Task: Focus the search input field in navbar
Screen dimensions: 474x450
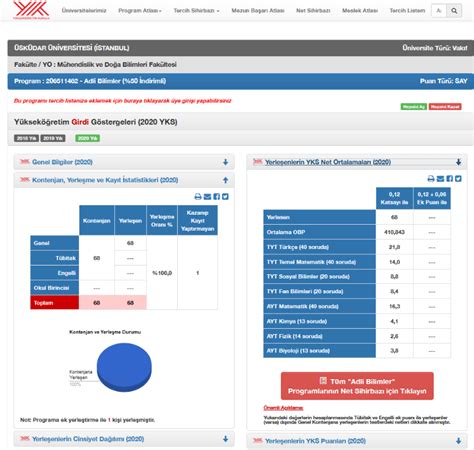Action: pyautogui.click(x=439, y=11)
